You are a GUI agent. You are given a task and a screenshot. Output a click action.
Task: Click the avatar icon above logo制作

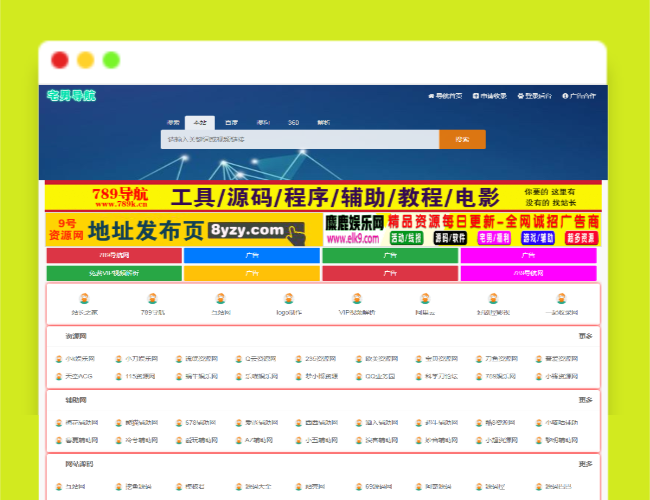click(289, 298)
